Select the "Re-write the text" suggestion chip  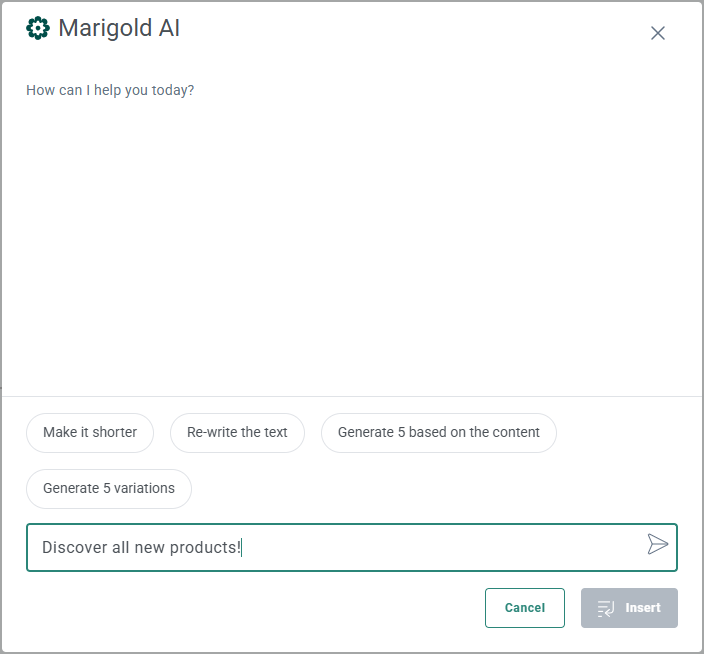click(237, 433)
